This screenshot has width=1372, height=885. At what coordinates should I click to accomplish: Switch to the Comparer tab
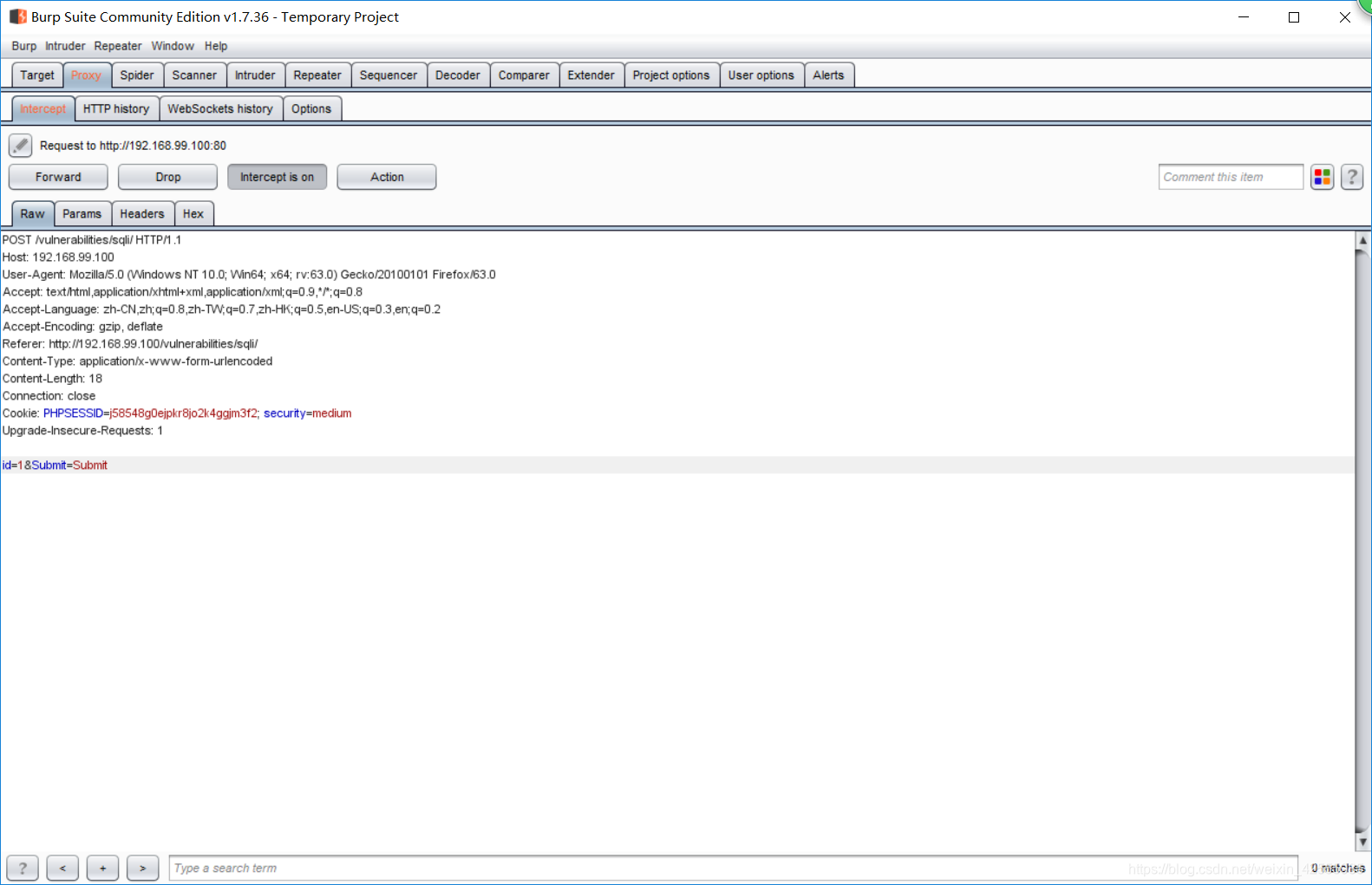coord(524,75)
